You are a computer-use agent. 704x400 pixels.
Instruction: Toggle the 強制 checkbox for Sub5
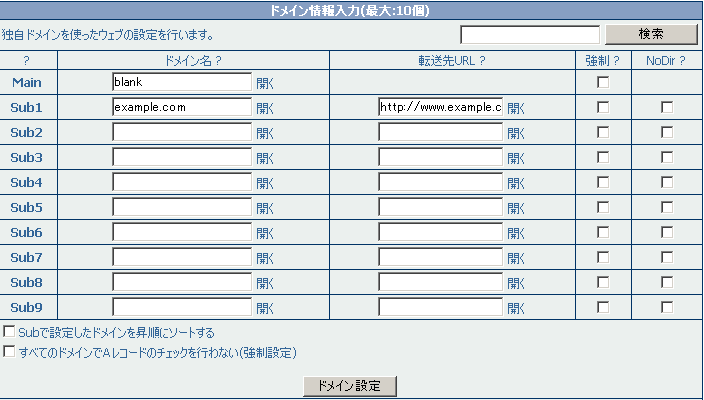tap(603, 207)
